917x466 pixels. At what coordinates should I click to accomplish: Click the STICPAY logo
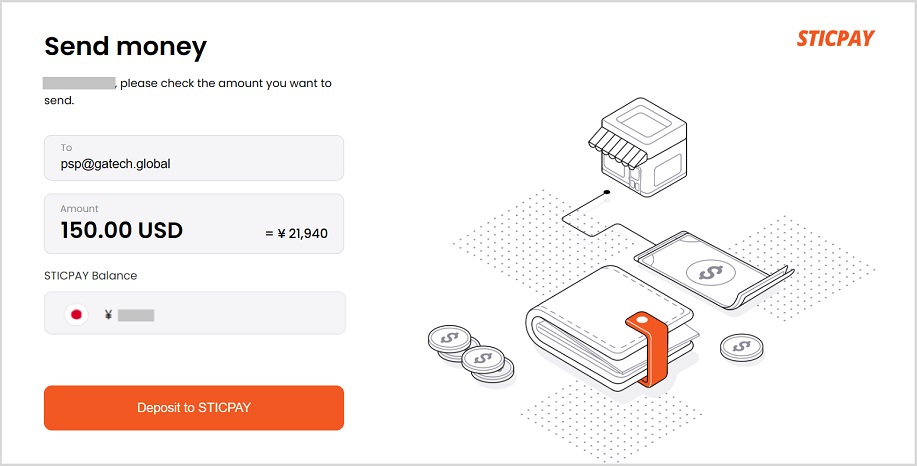pyautogui.click(x=835, y=39)
